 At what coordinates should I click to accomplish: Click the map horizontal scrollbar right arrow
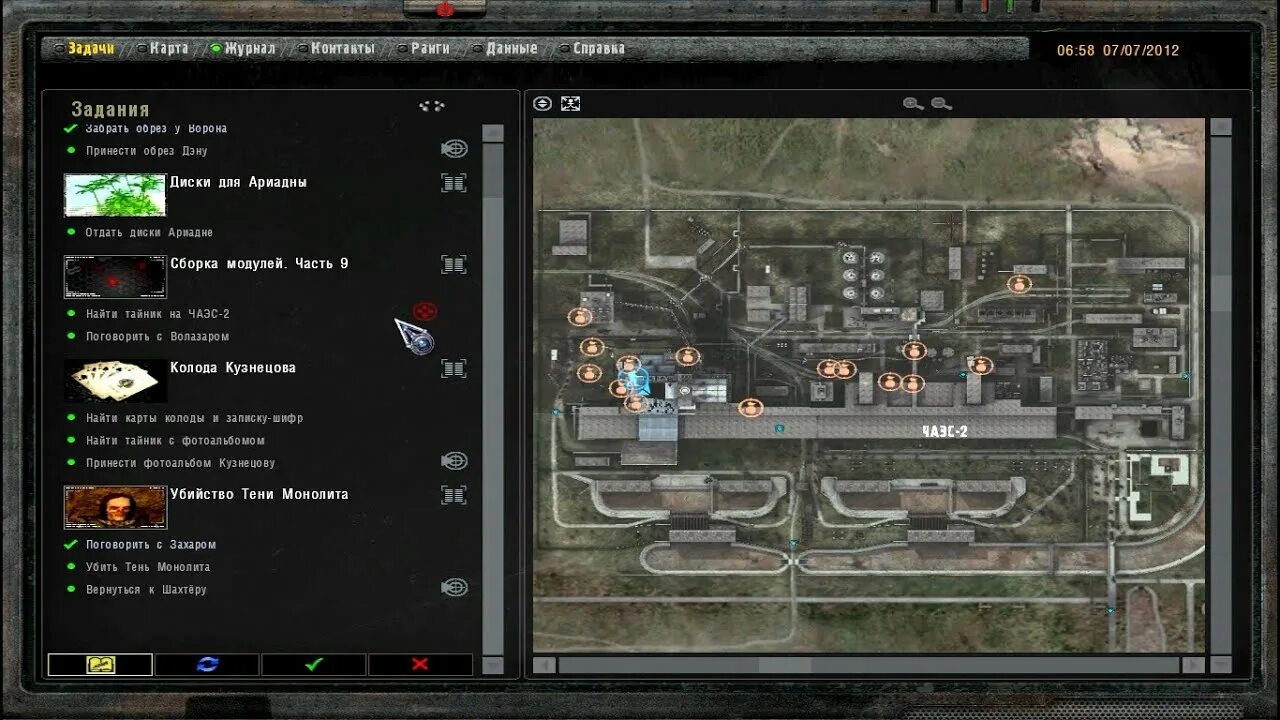pos(1193,664)
